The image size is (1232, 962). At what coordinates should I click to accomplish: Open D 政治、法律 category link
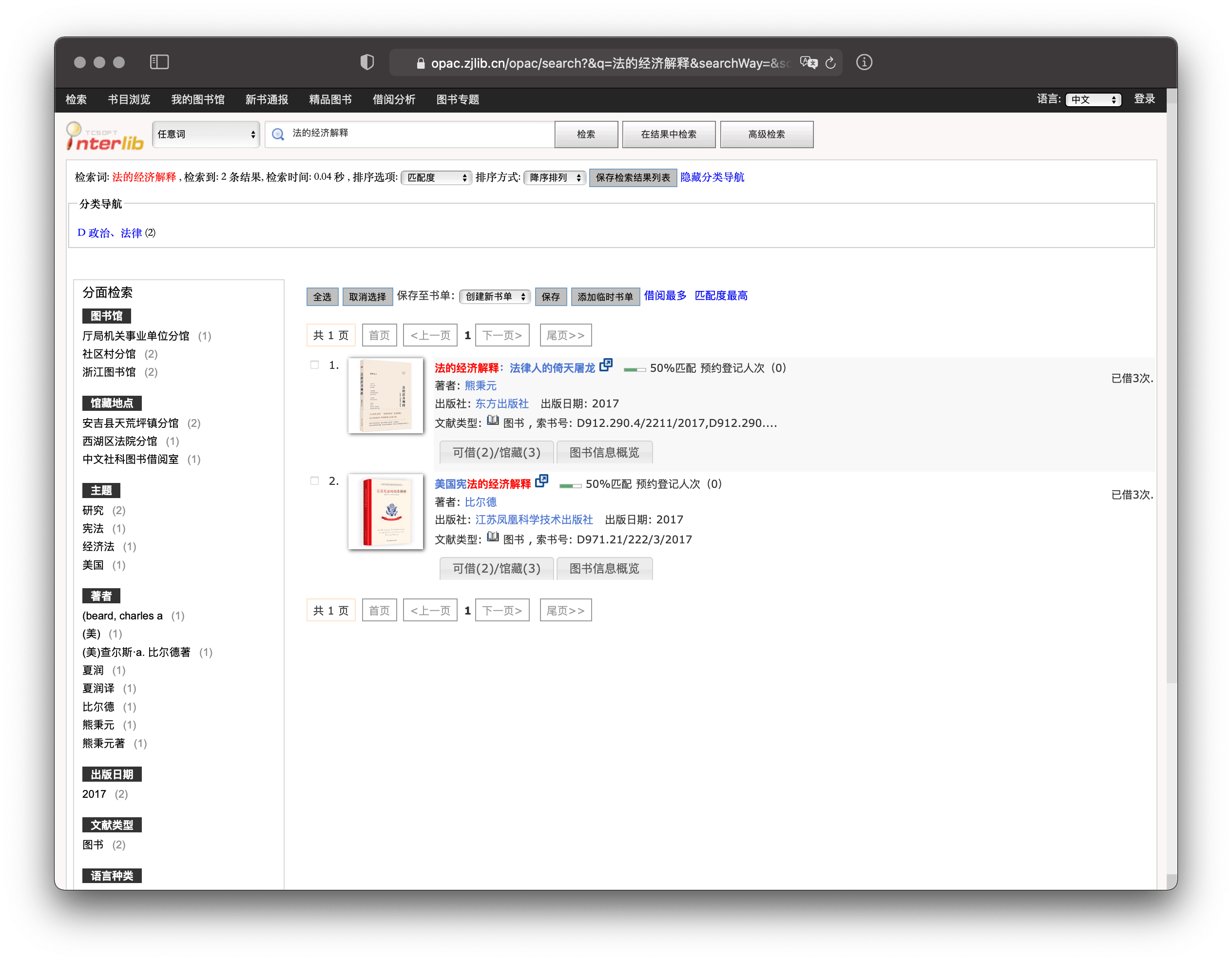110,233
